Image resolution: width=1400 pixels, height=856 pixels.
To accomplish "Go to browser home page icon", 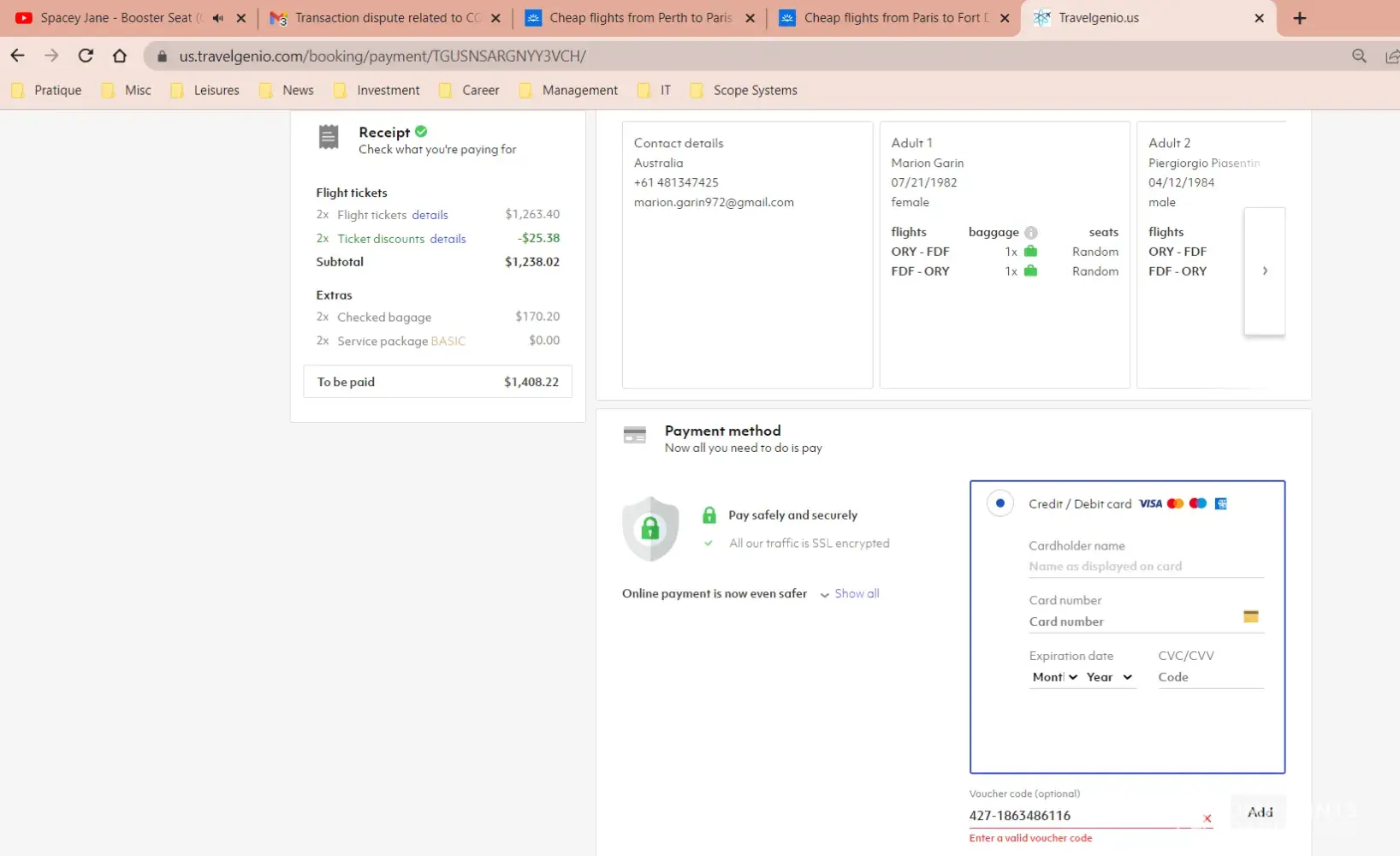I will [120, 56].
